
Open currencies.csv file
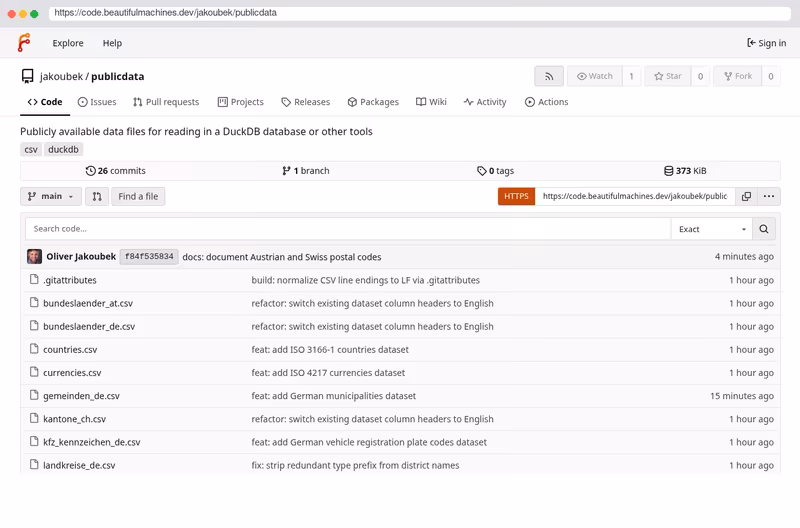pos(72,372)
